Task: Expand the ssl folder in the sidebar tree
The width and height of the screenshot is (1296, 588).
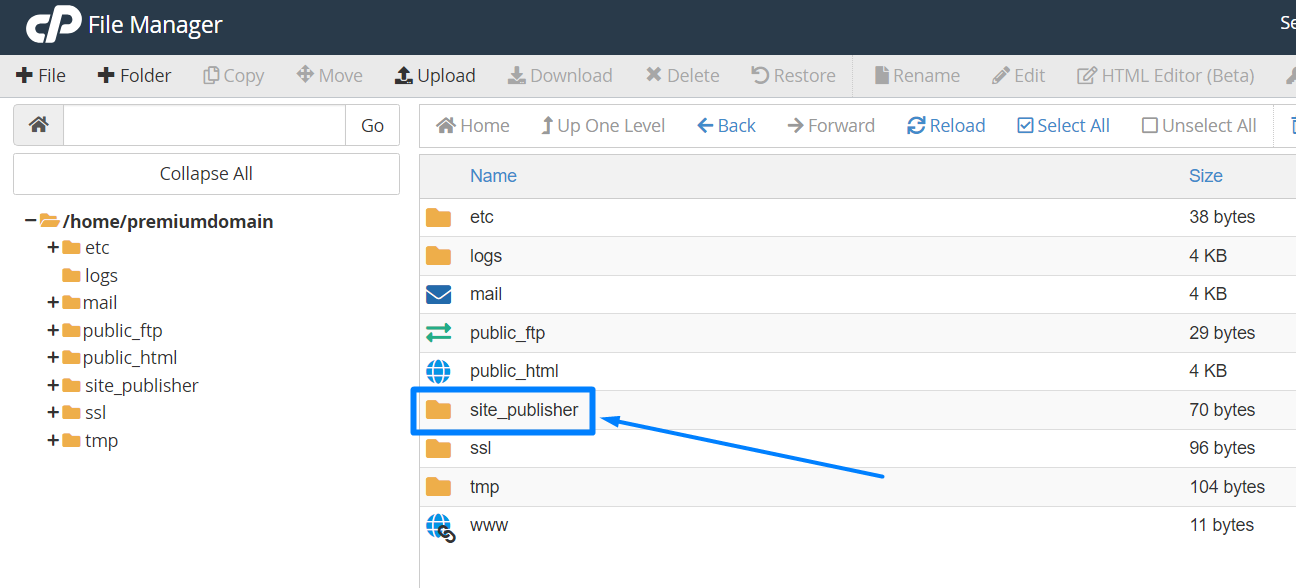Action: click(51, 412)
